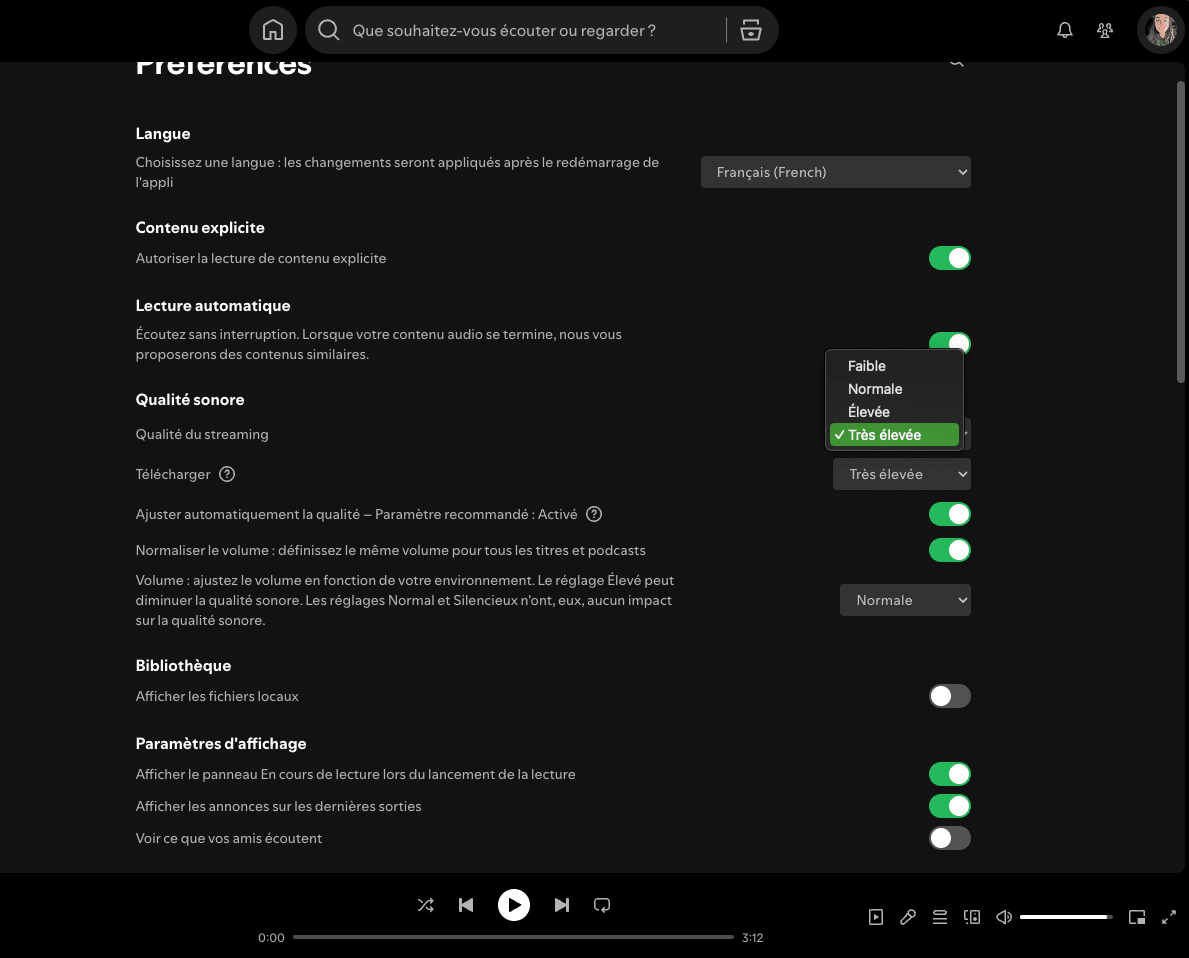Toggle Afficher les annonces sur les dernières sorties

coord(949,806)
